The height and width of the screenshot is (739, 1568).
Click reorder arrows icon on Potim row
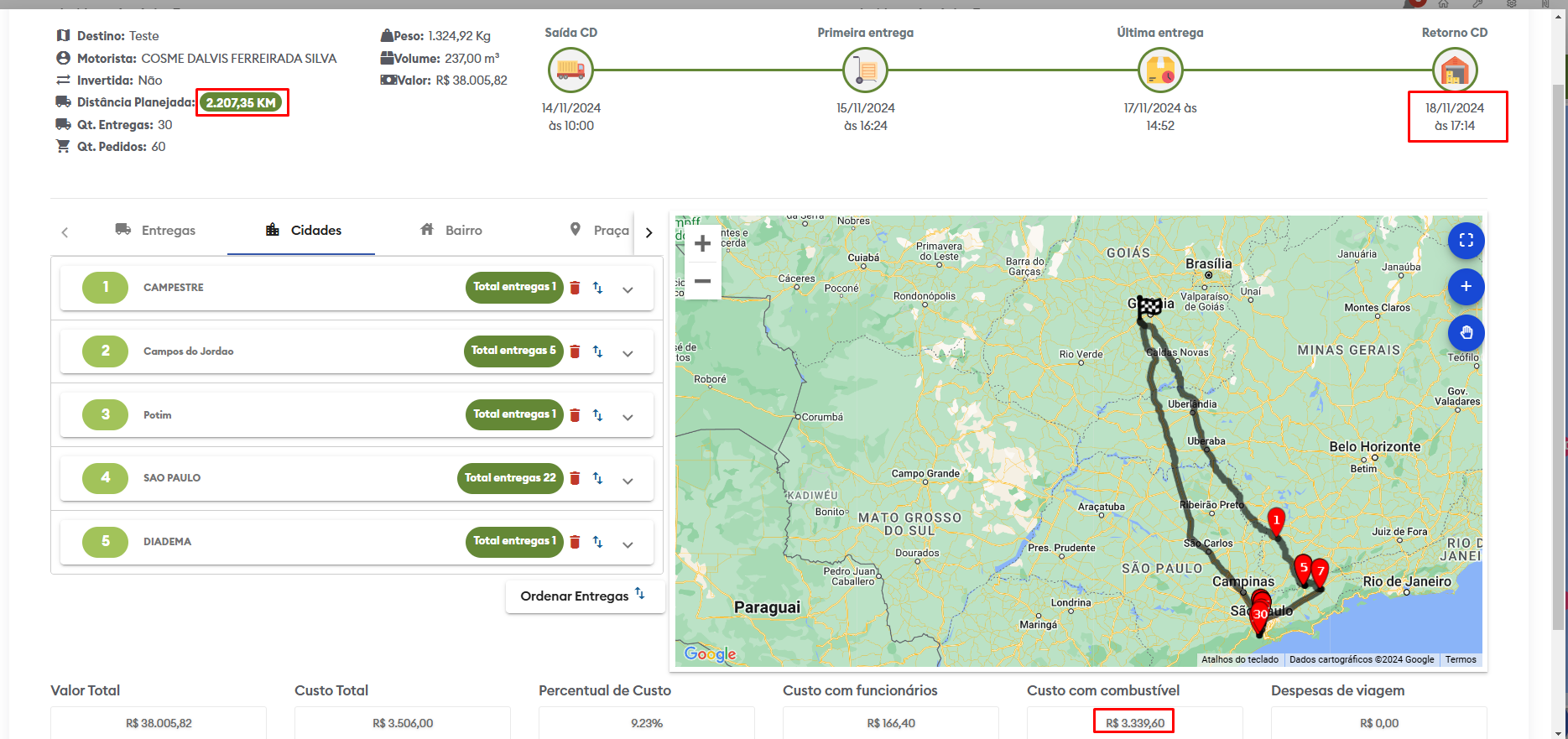tap(597, 415)
